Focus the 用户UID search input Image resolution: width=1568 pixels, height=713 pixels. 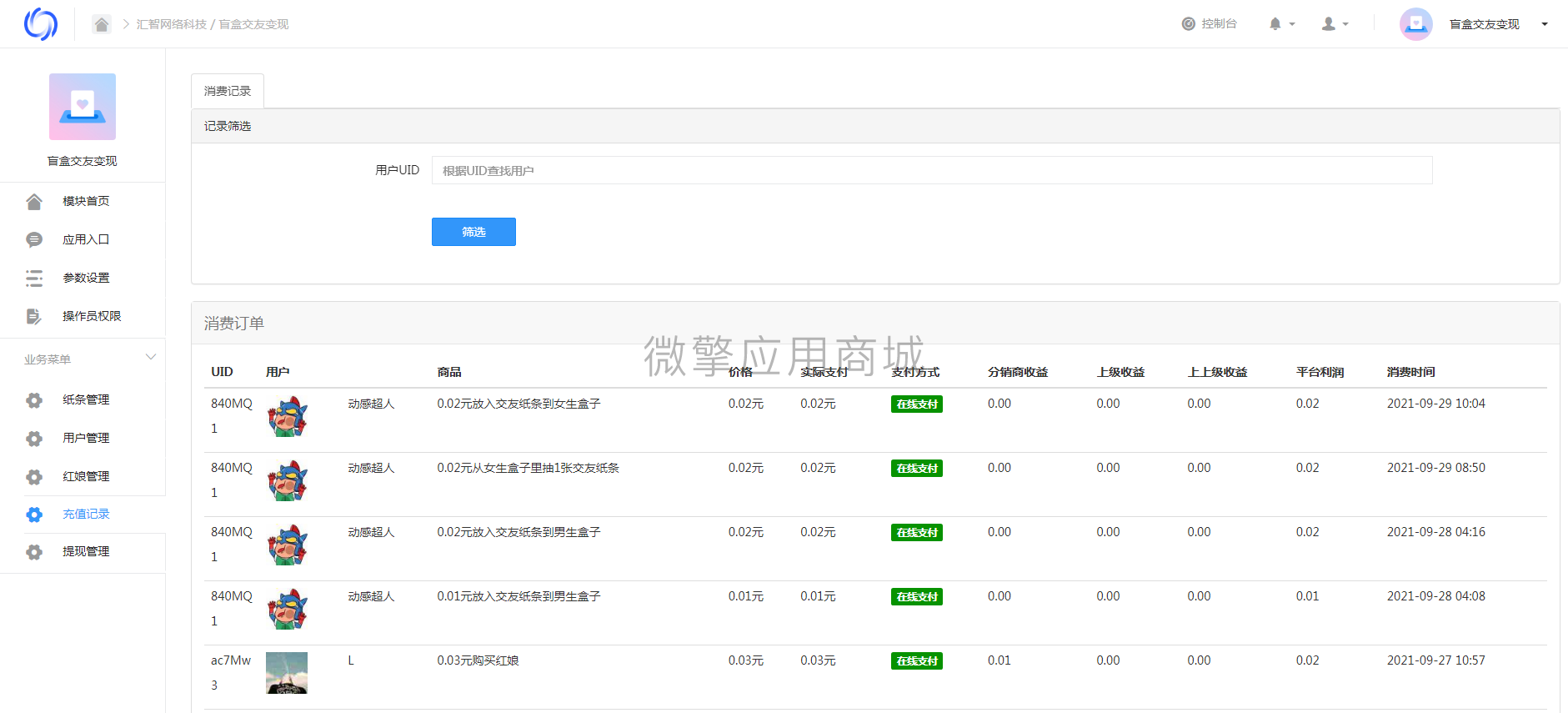tap(932, 170)
